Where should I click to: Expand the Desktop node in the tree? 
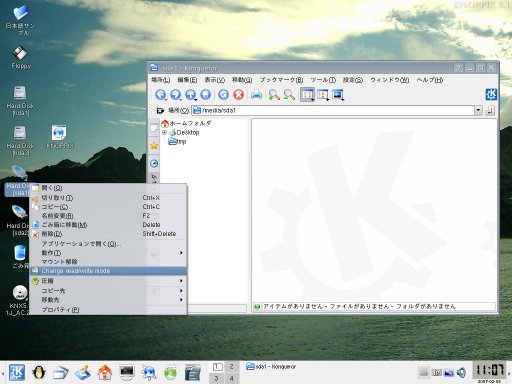point(164,132)
